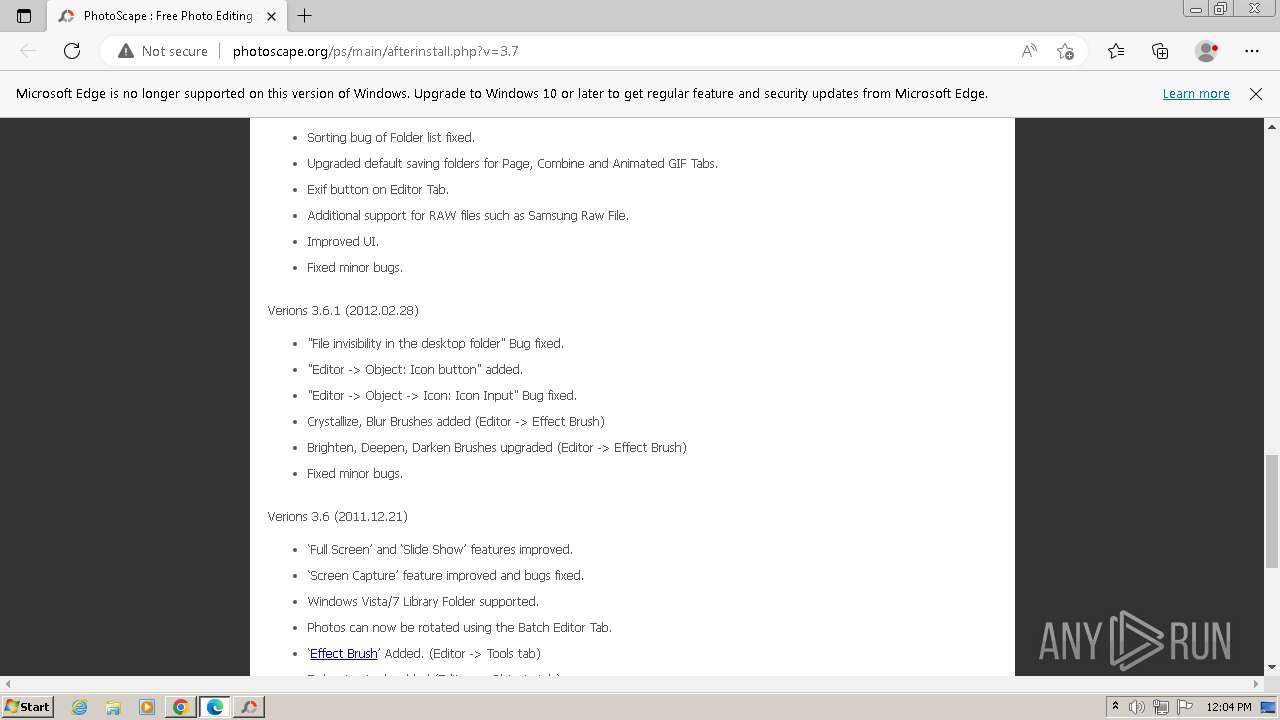
Task: Open the Windows Start menu
Action: [27, 707]
